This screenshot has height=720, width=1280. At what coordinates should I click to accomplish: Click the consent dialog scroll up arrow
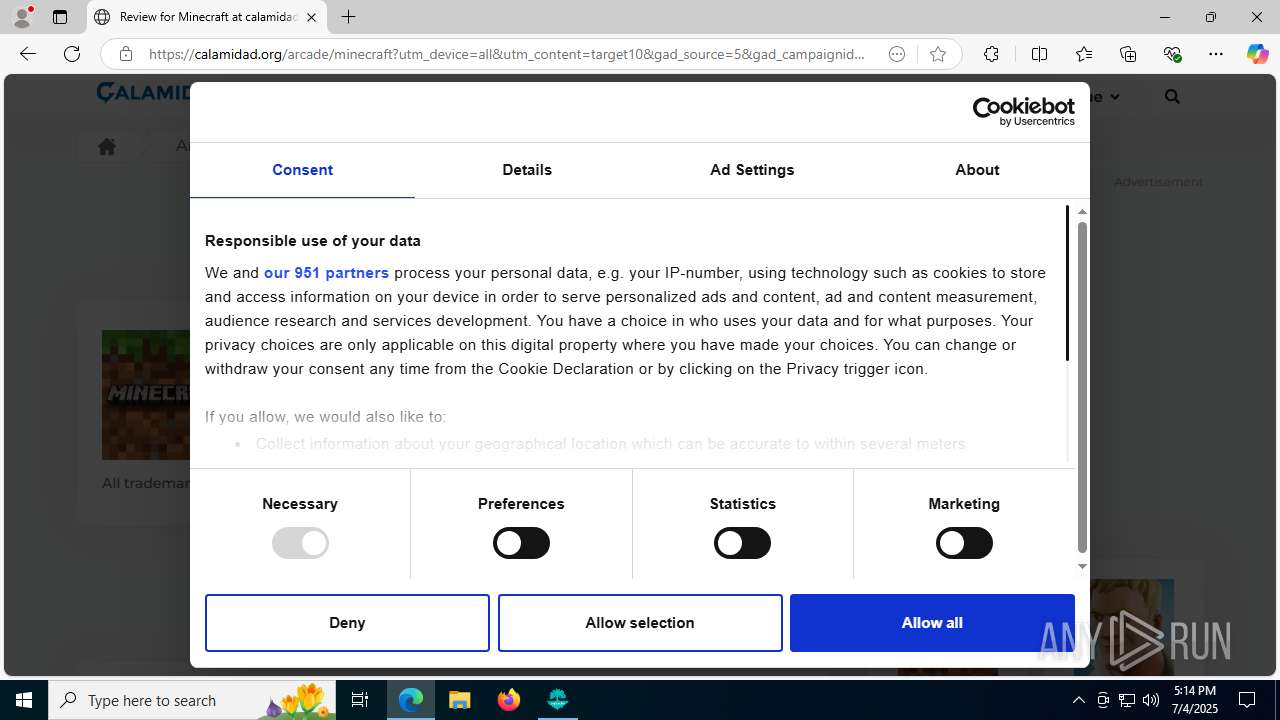pyautogui.click(x=1082, y=212)
